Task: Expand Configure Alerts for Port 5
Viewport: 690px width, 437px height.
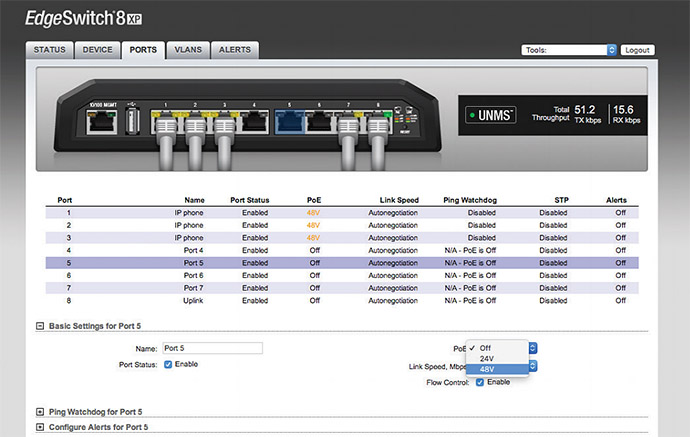Action: point(40,427)
